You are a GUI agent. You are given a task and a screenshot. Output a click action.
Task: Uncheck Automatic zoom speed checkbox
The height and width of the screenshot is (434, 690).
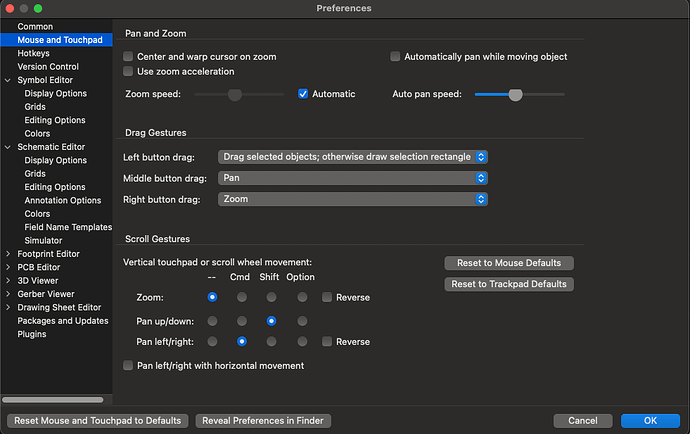click(x=303, y=94)
